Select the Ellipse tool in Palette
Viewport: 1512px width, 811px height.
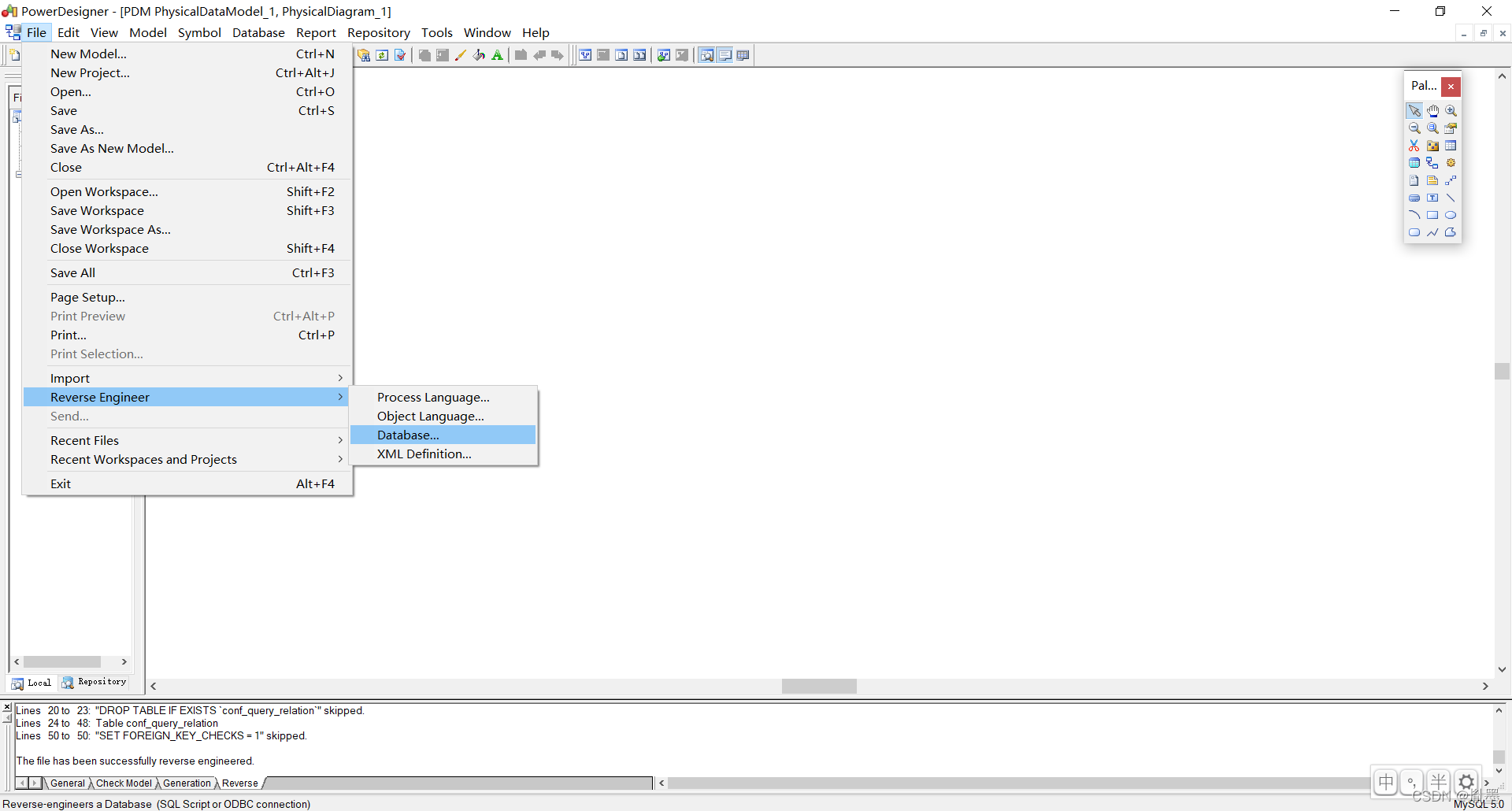click(1451, 215)
